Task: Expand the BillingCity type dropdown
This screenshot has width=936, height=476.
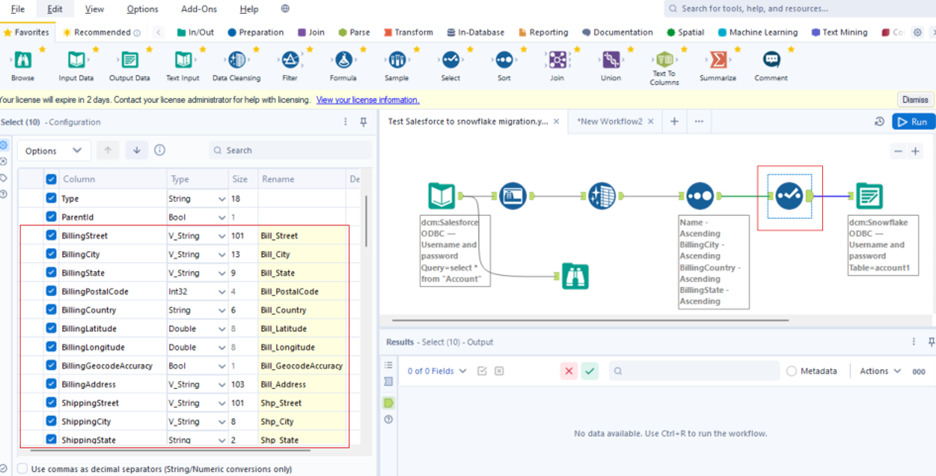Action: [x=221, y=255]
